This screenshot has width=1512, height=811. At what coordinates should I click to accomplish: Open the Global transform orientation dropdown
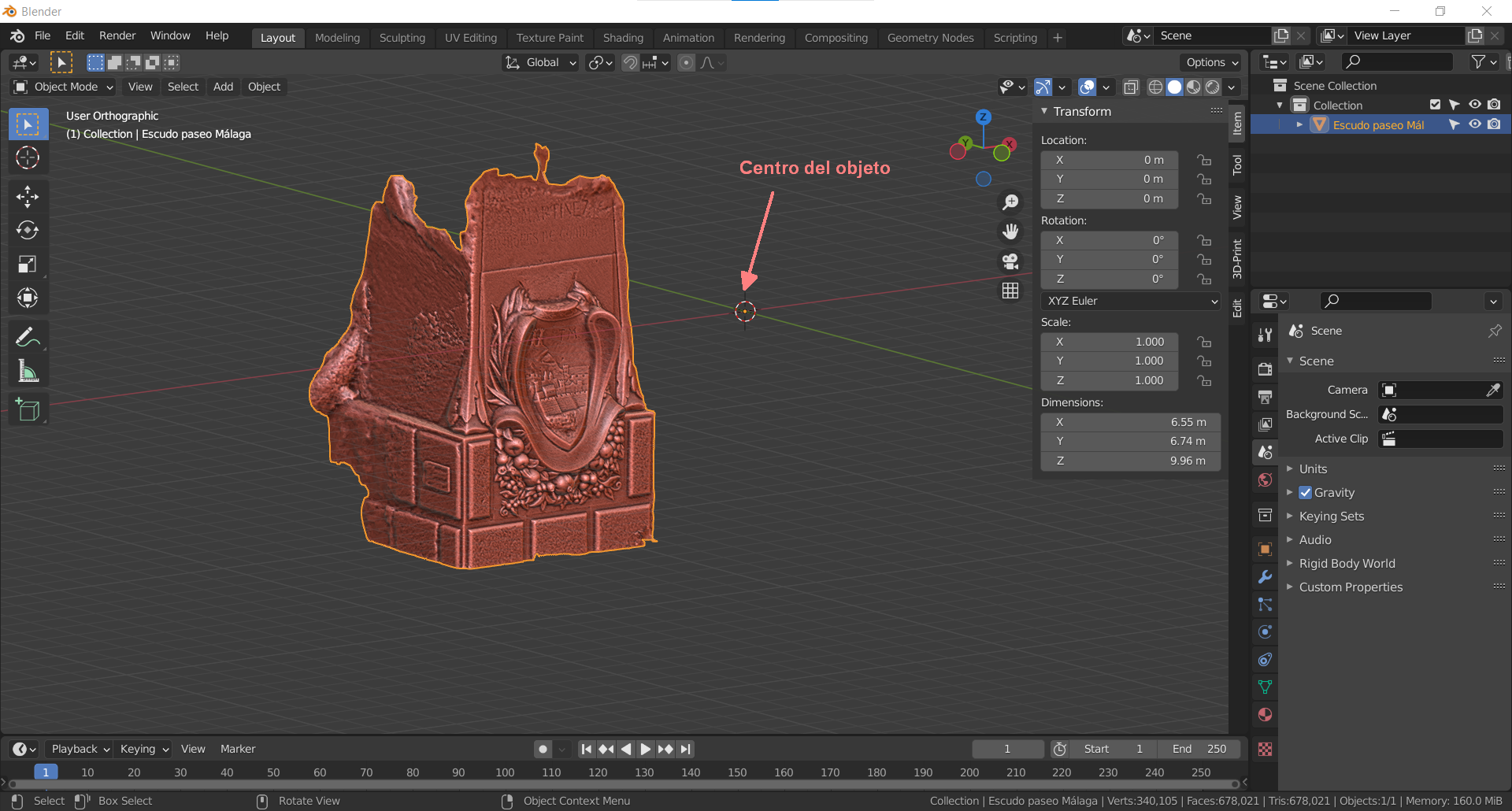coord(540,62)
